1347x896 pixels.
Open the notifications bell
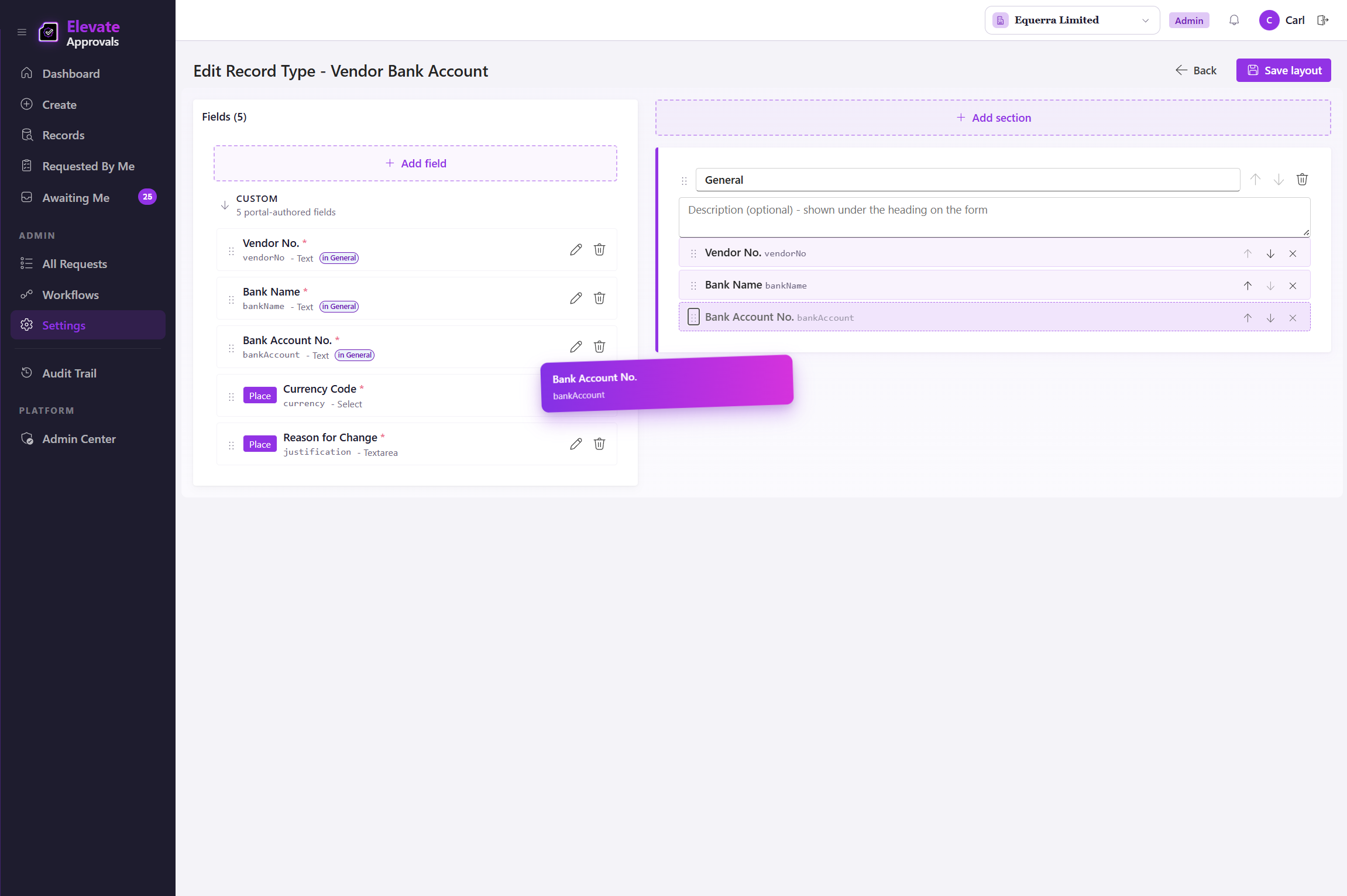tap(1234, 20)
